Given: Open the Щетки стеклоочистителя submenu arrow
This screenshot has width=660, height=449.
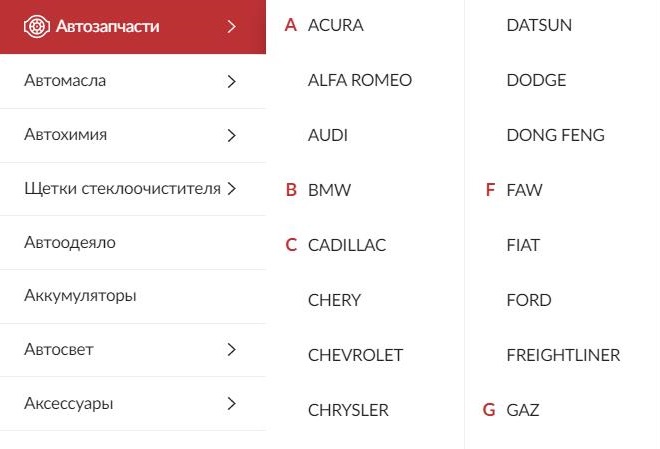Looking at the screenshot, I should [x=231, y=189].
